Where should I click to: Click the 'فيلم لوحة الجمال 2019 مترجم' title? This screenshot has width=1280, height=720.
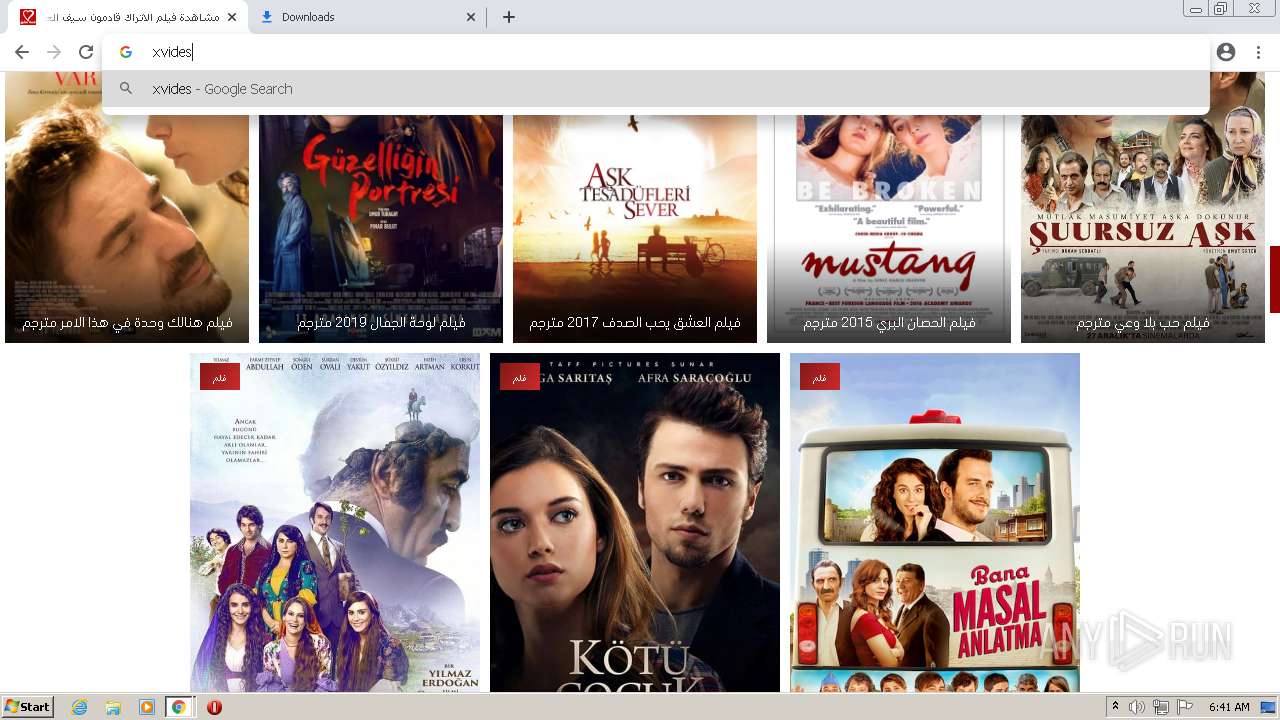[381, 323]
